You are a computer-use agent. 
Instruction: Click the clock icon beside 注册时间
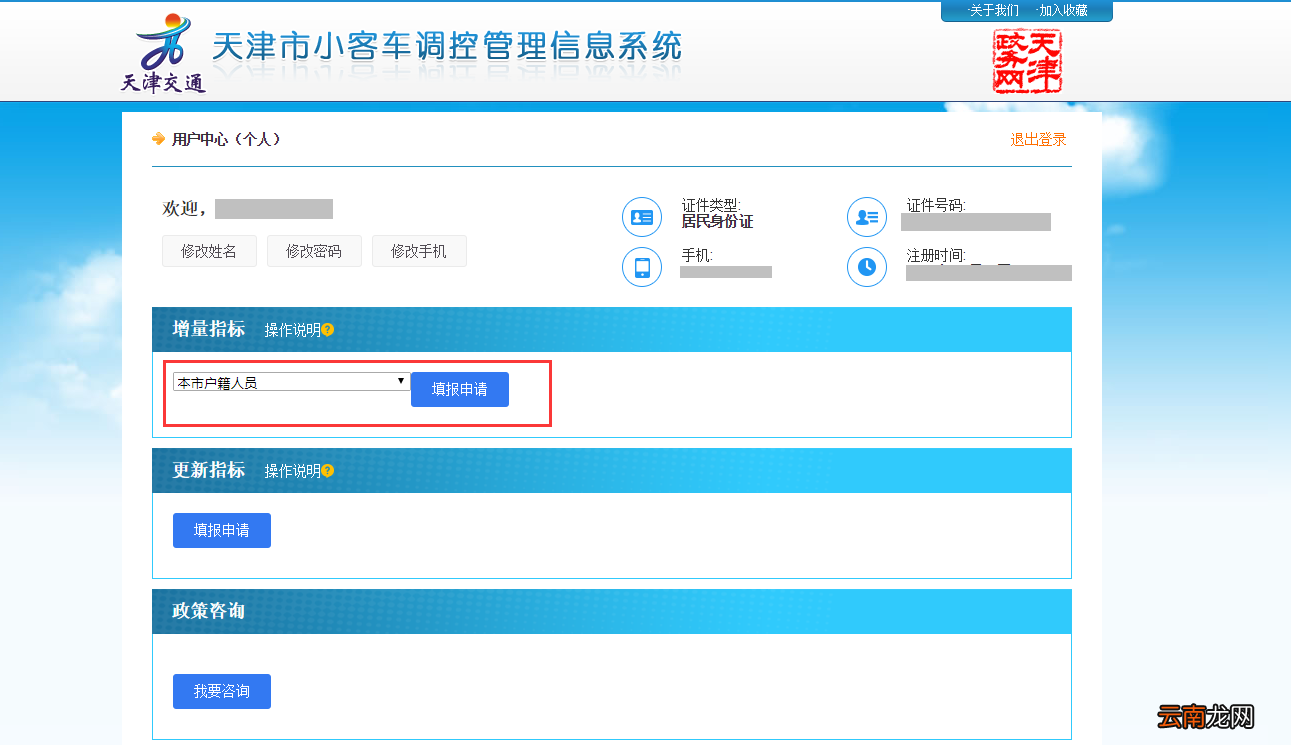click(866, 267)
